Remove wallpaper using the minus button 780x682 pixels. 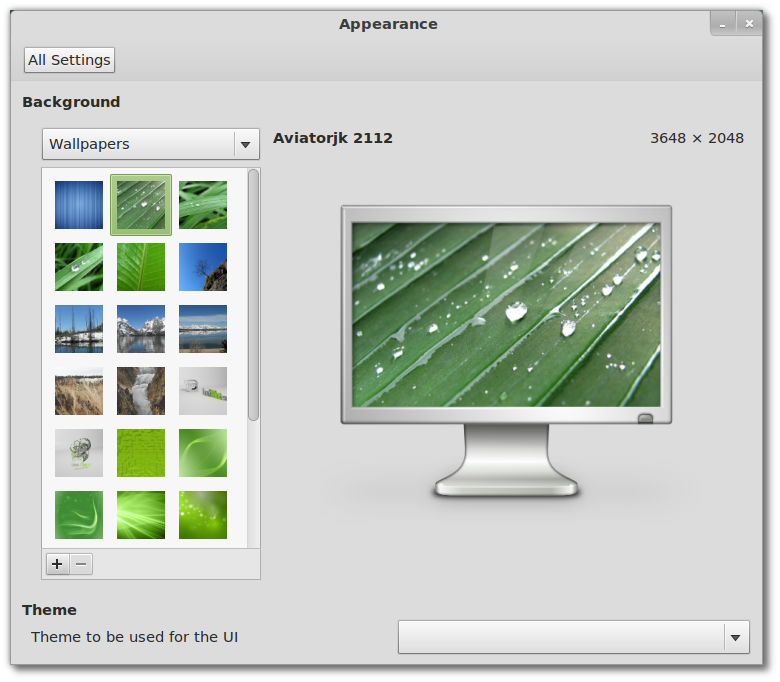click(x=81, y=564)
